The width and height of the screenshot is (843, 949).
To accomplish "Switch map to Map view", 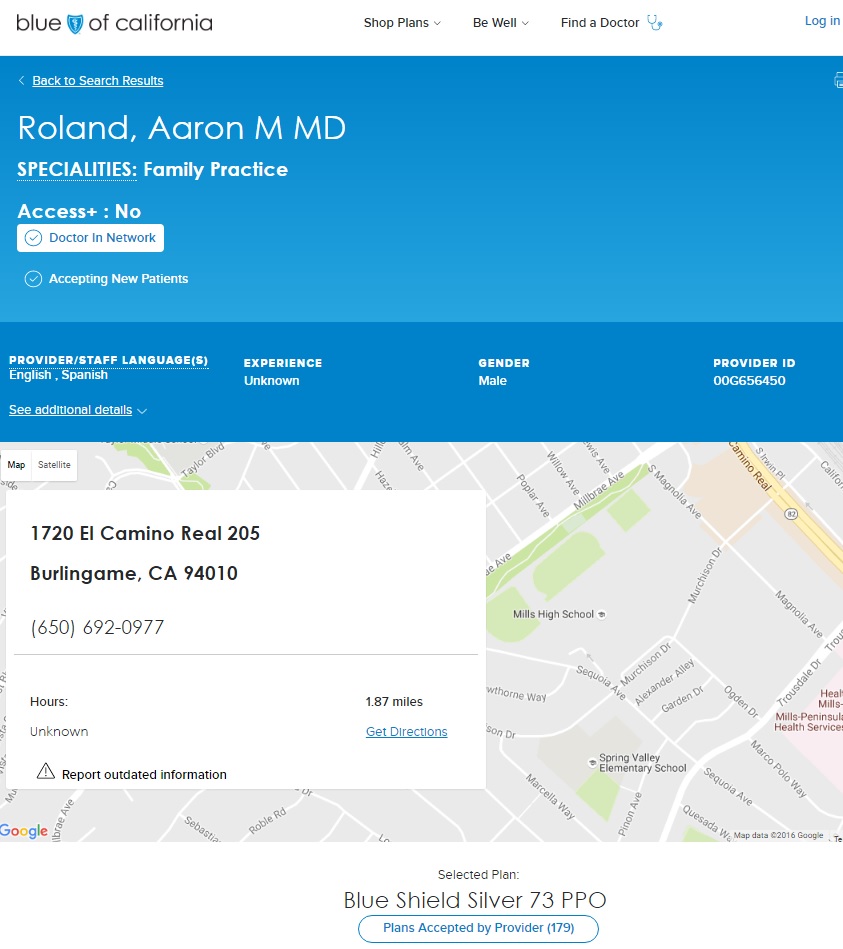I will coord(16,465).
